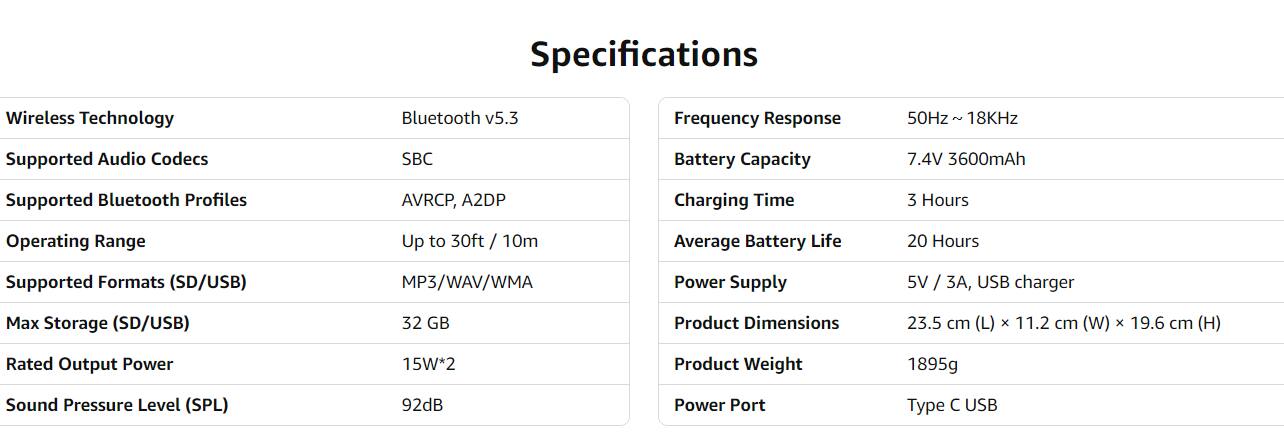This screenshot has width=1284, height=439.
Task: Click the AVRCP, A2DP profiles value
Action: 454,200
